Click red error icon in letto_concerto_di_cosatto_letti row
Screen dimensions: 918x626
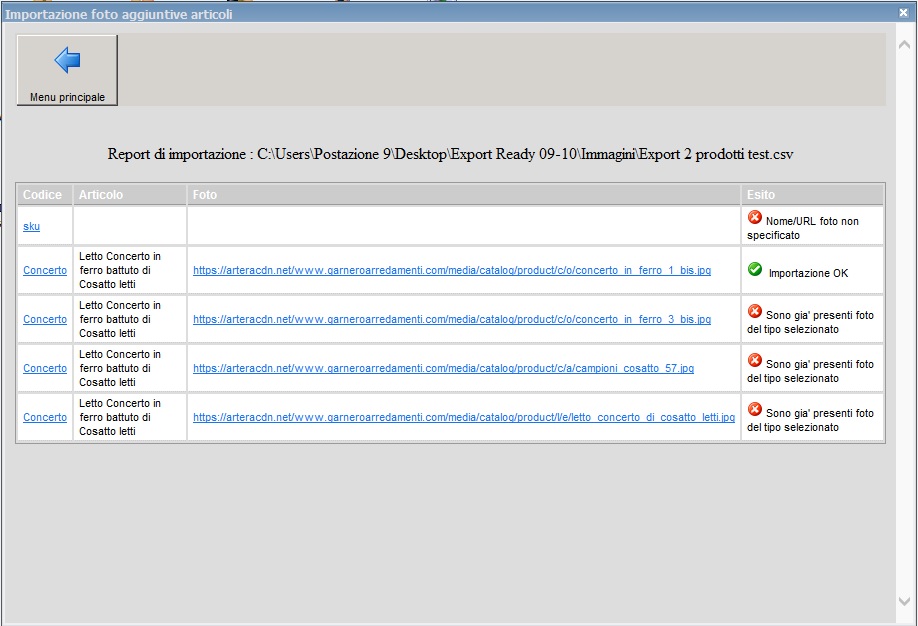coord(755,409)
